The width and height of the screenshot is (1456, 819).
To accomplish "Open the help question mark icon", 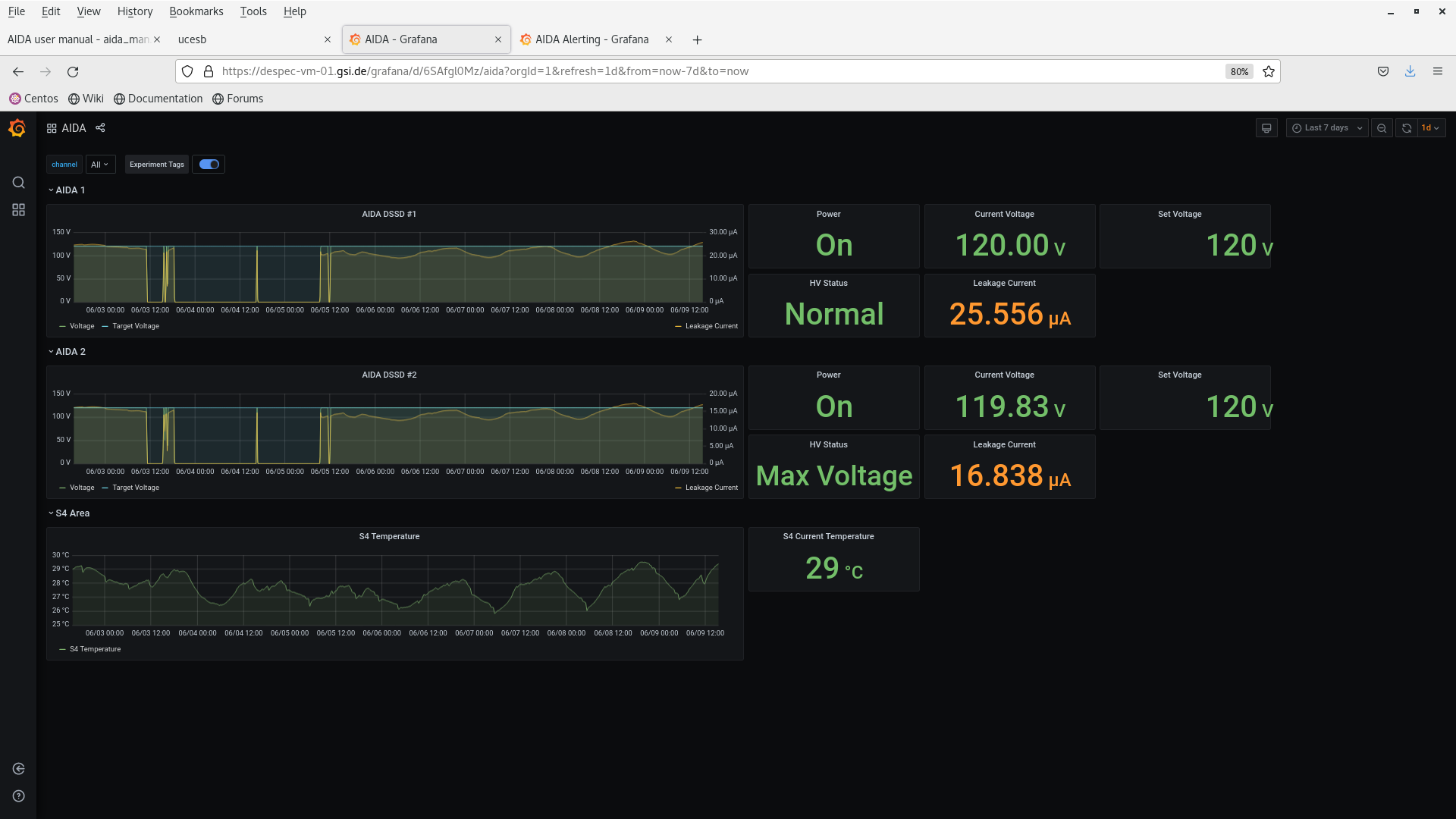I will (x=18, y=796).
